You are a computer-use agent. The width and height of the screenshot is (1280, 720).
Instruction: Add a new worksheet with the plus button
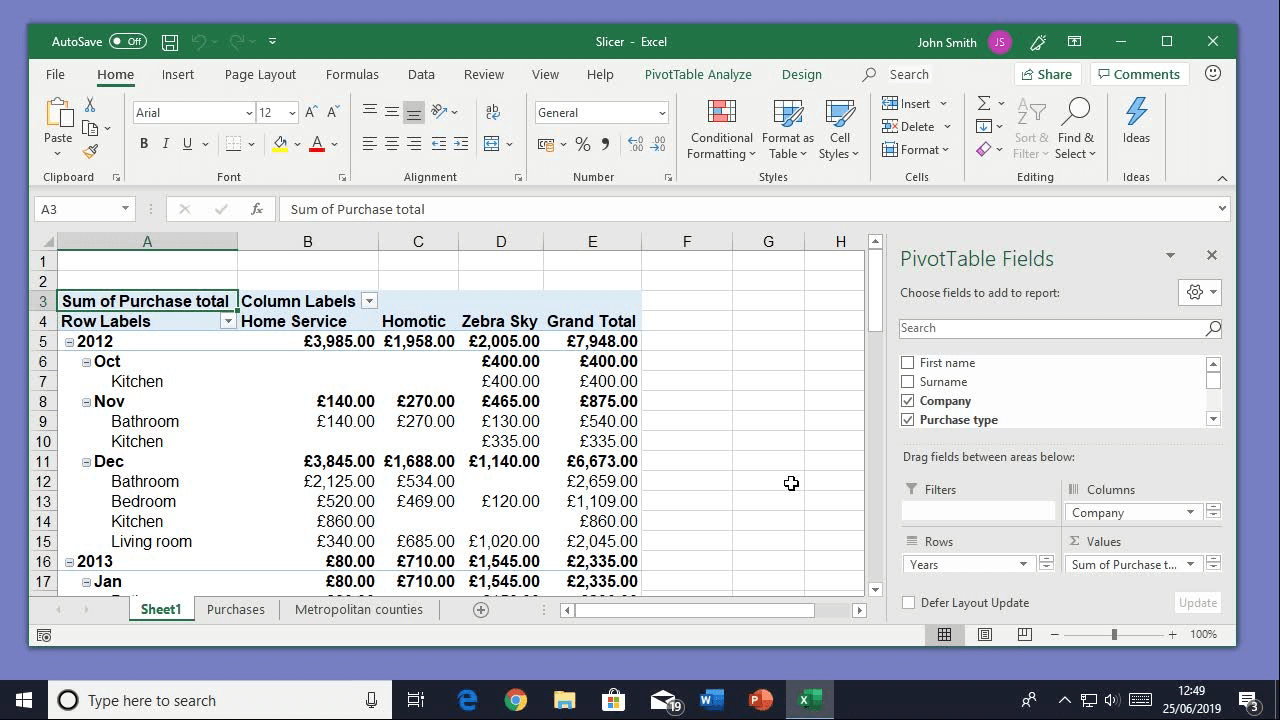[x=480, y=609]
